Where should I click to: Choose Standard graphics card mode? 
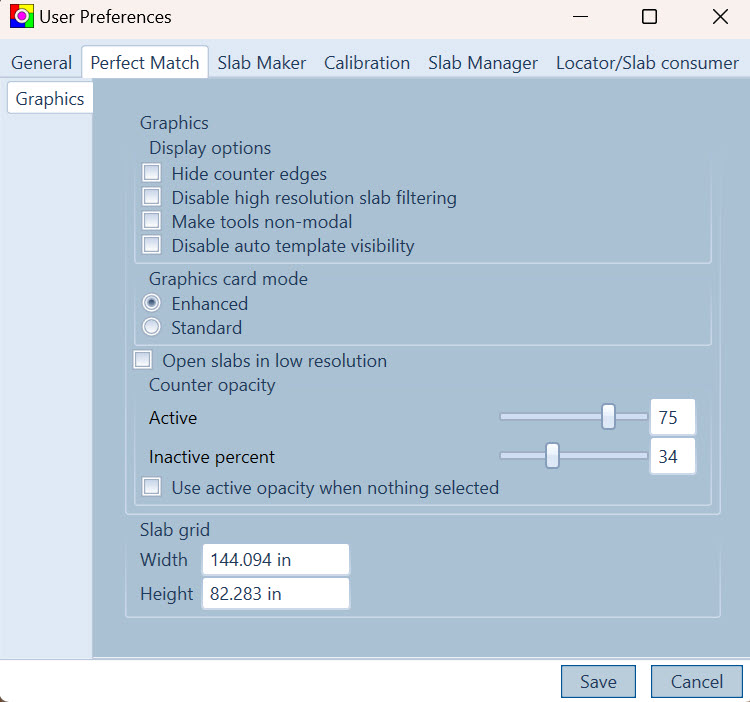152,327
